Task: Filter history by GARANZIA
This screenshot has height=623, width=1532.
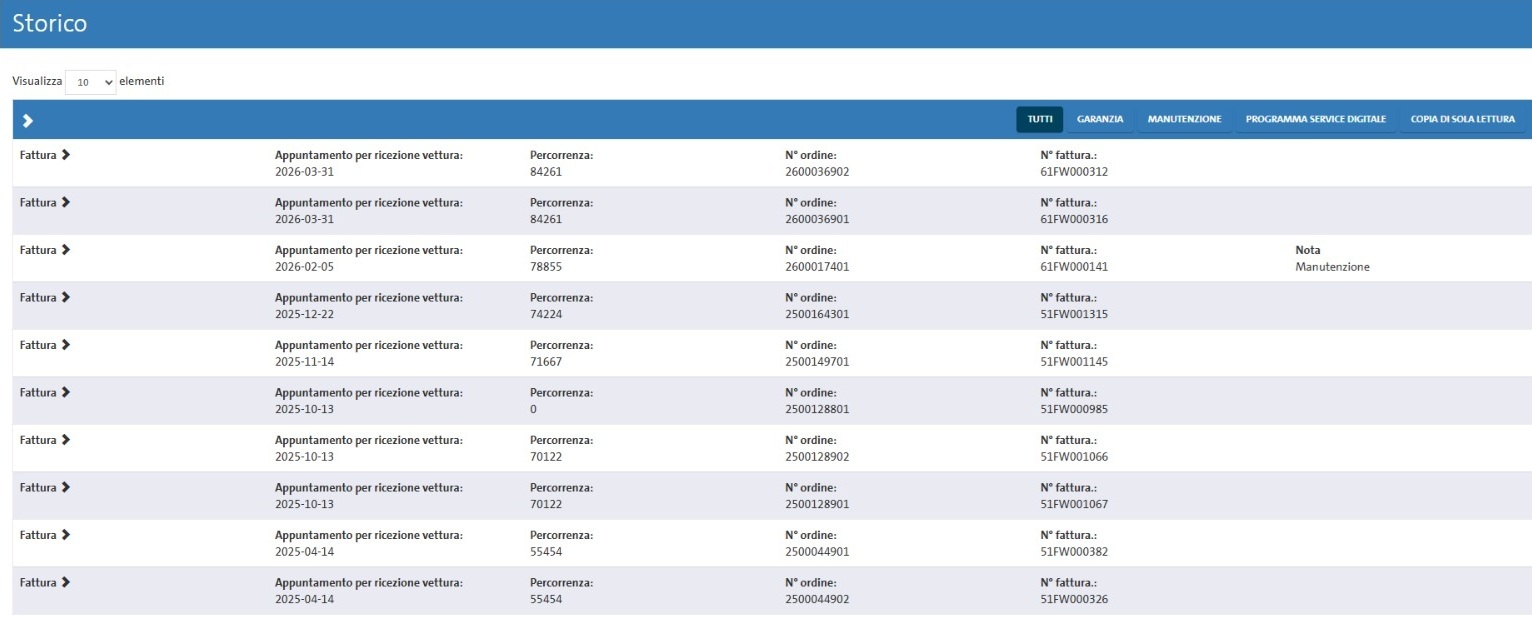Action: point(1100,119)
